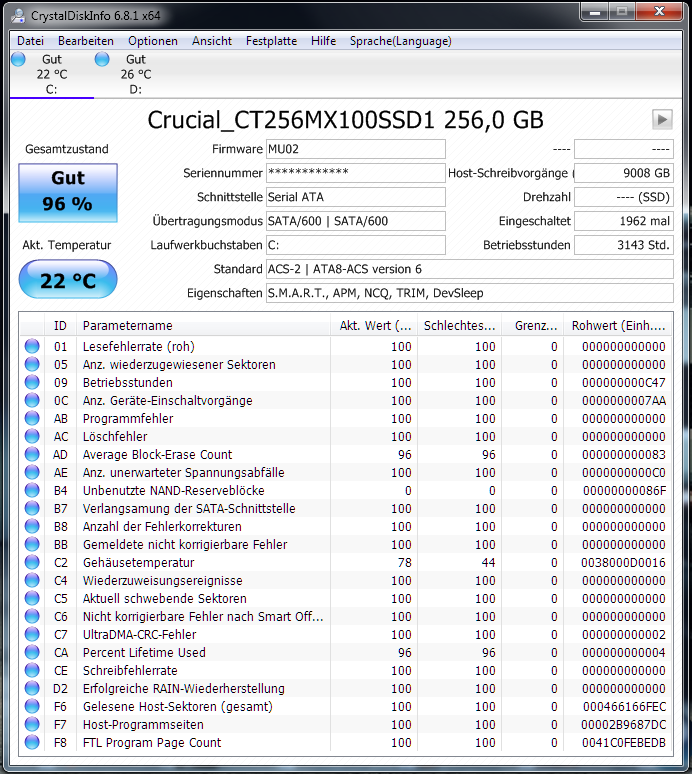The image size is (692, 774).
Task: Click the blue status orb for drive C:
Action: point(18,59)
